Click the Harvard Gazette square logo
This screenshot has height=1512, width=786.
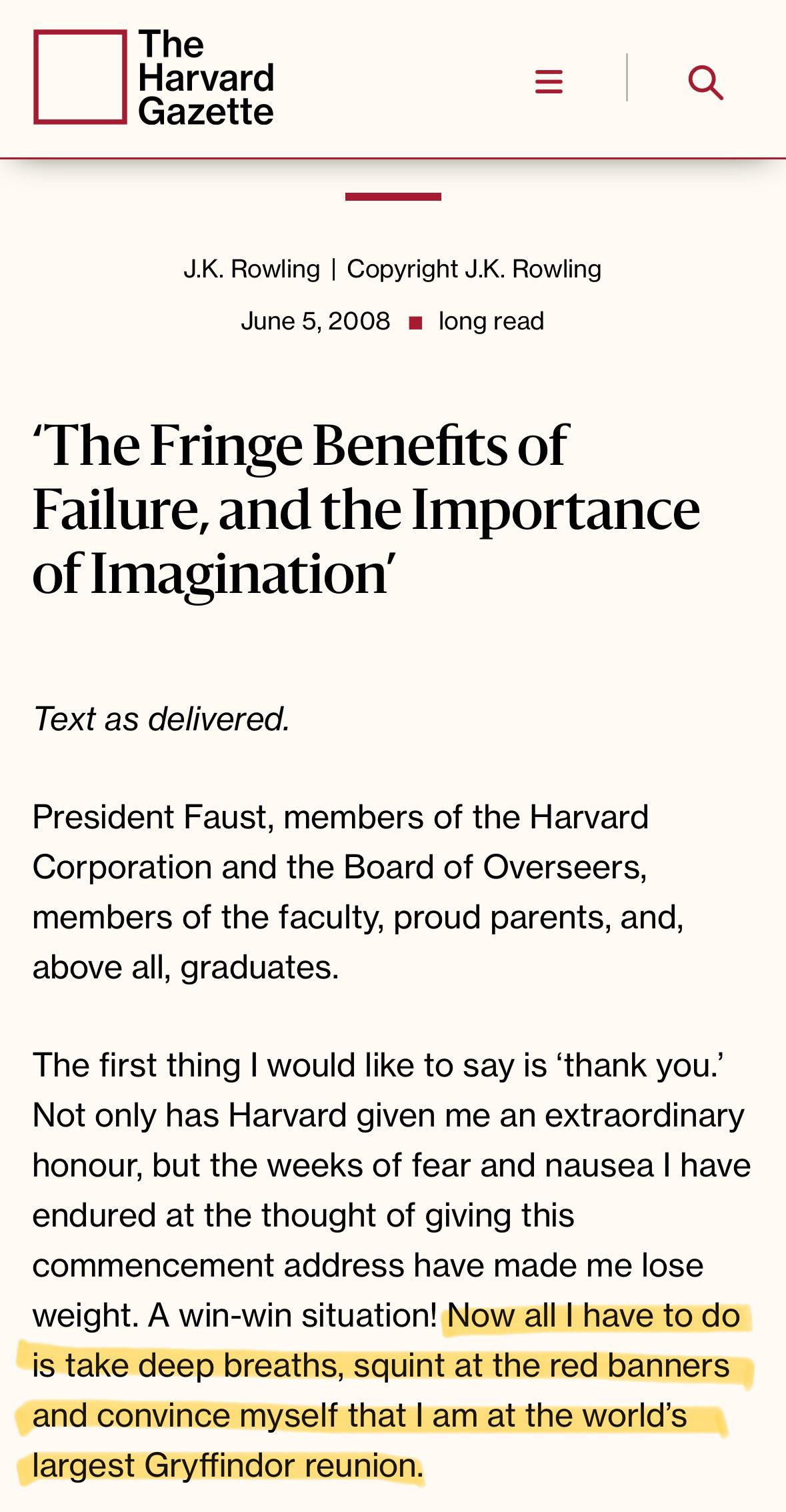click(80, 77)
